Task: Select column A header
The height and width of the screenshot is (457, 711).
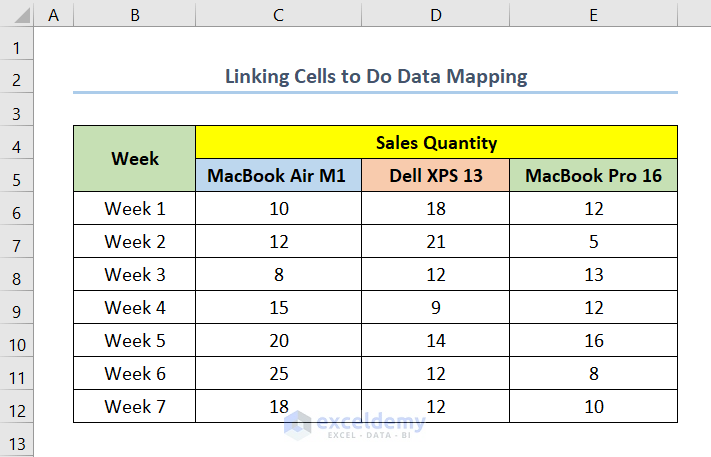Action: pyautogui.click(x=53, y=15)
